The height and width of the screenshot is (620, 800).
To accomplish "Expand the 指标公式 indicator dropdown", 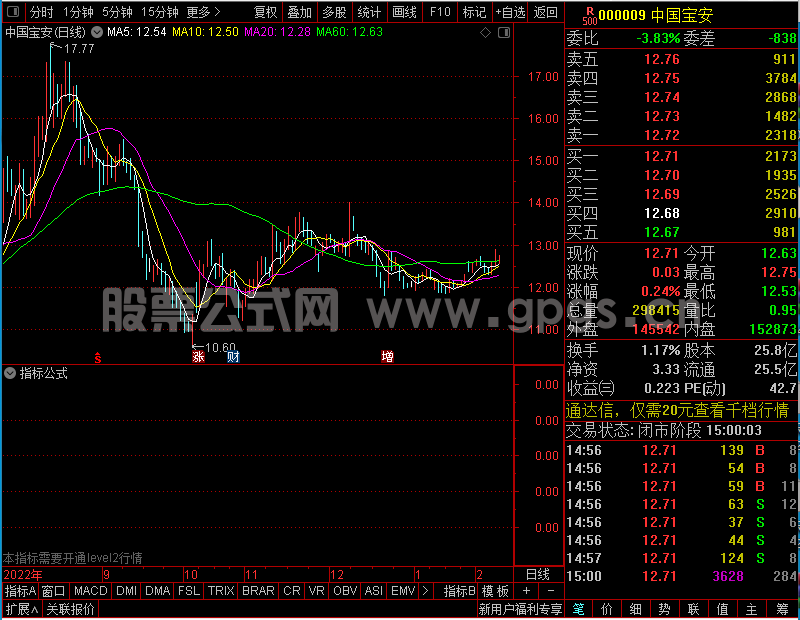I will click(x=10, y=374).
